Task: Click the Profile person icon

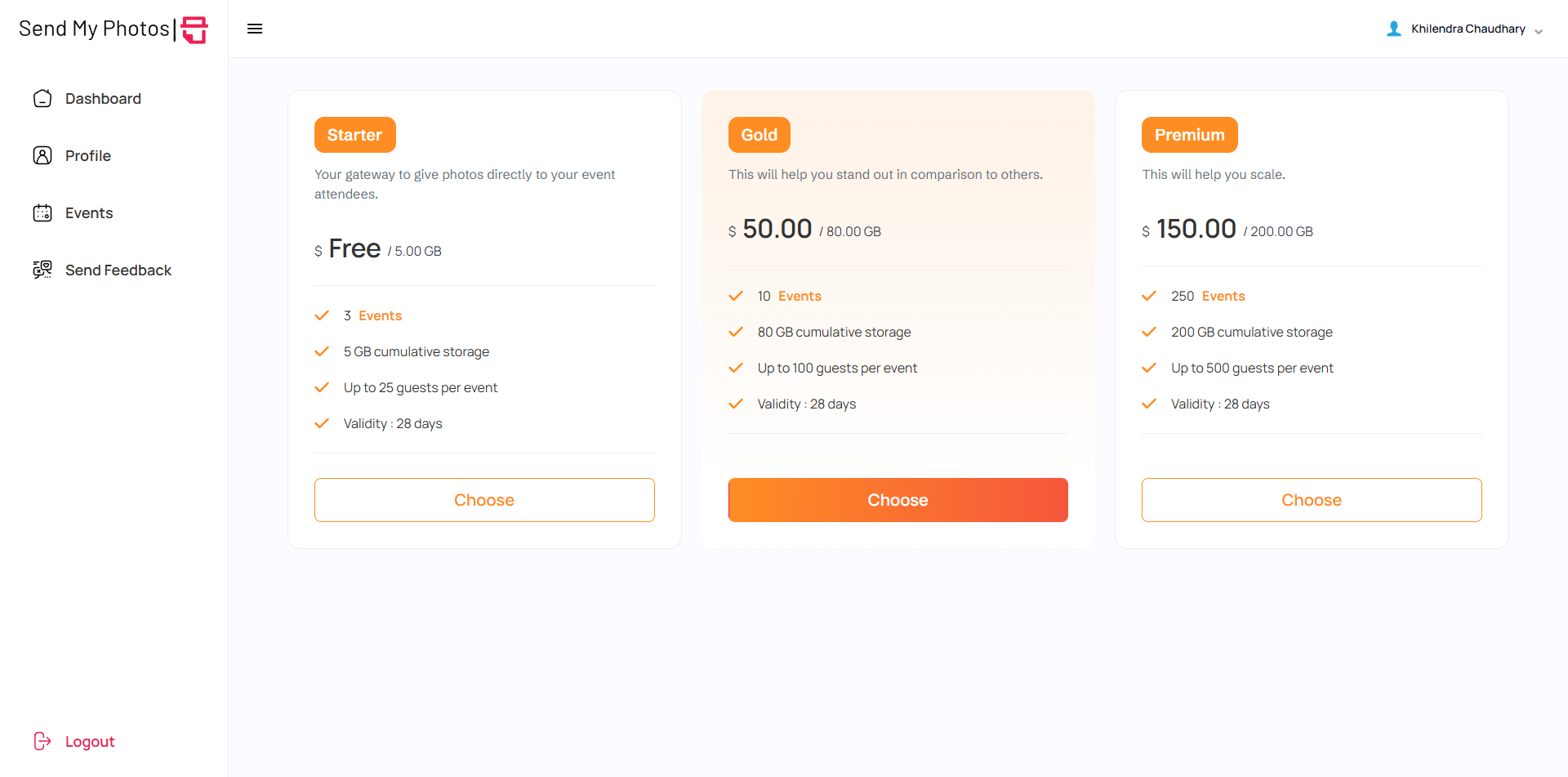Action: click(x=42, y=155)
